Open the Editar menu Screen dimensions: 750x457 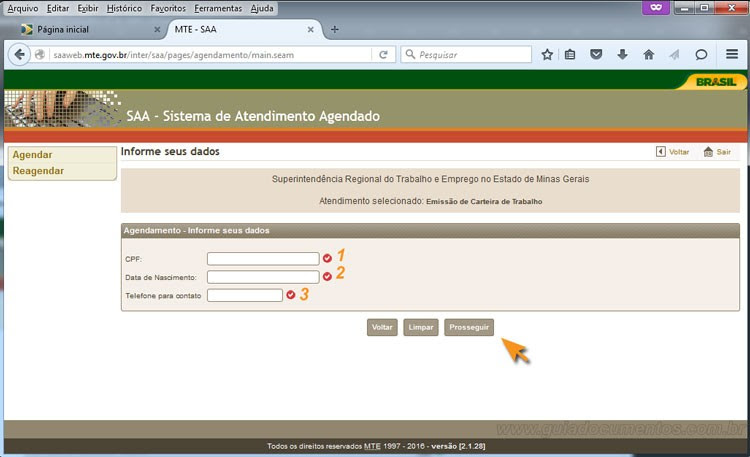click(57, 8)
